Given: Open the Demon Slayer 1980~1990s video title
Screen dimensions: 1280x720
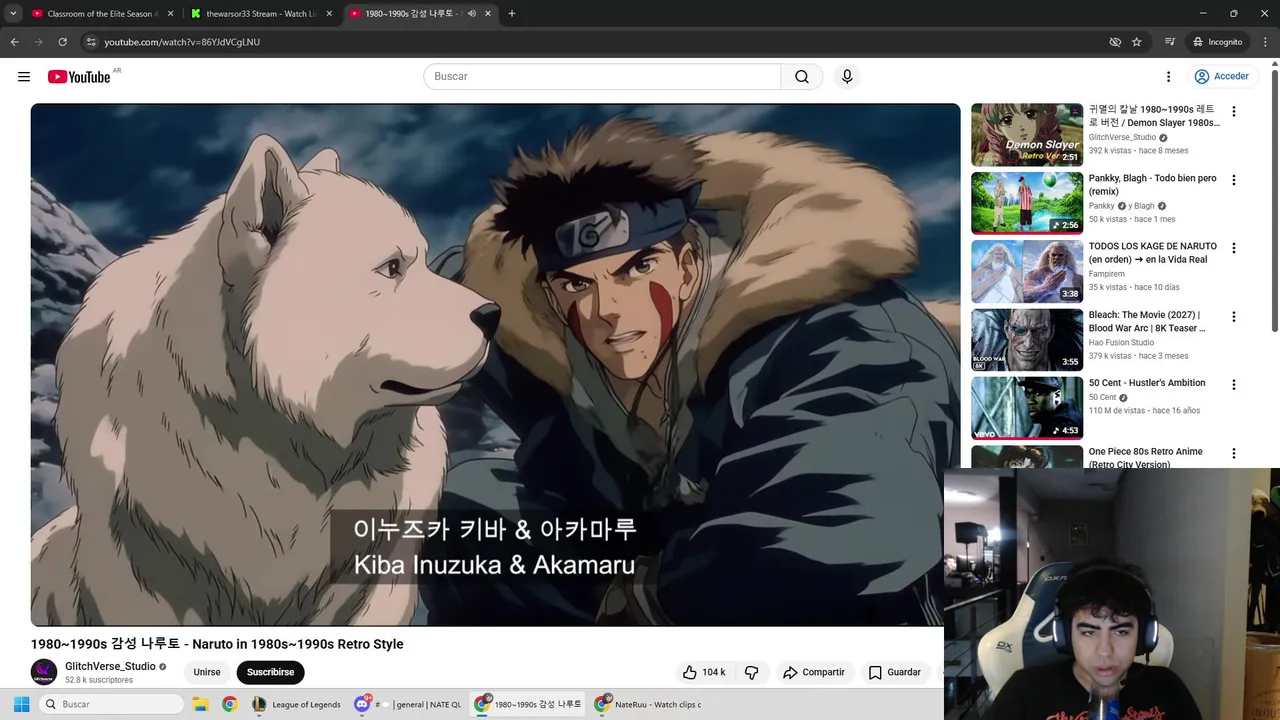Looking at the screenshot, I should 1154,116.
